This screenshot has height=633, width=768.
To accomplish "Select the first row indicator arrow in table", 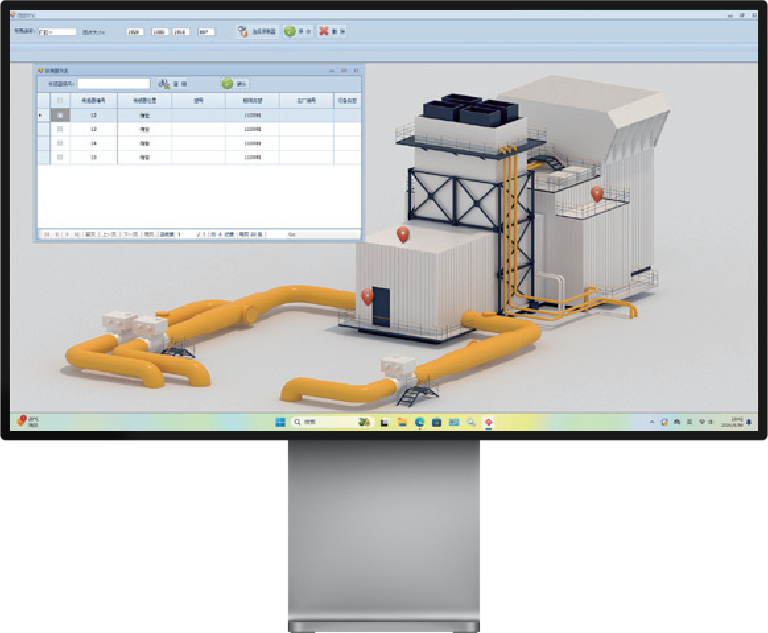I will (42, 116).
